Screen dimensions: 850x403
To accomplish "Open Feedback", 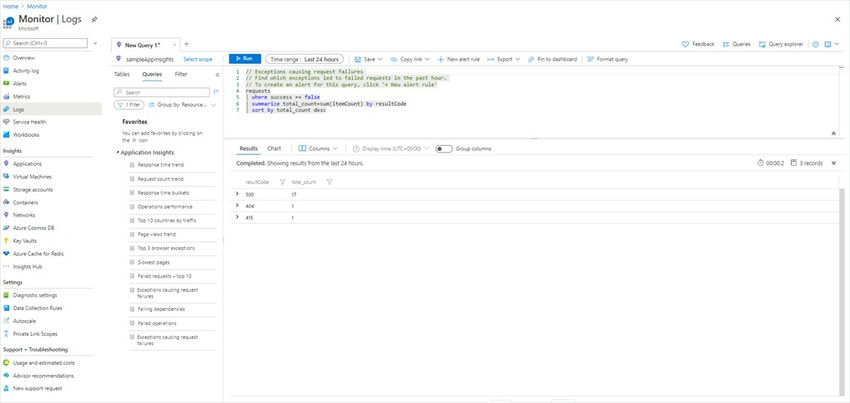I will click(698, 44).
